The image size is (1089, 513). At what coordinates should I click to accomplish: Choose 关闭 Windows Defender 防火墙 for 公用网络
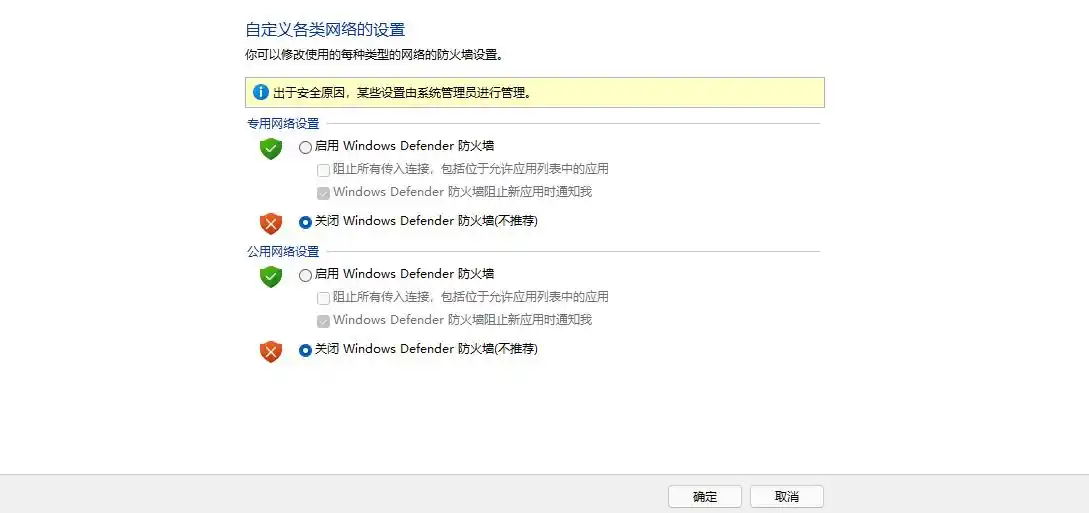[306, 350]
